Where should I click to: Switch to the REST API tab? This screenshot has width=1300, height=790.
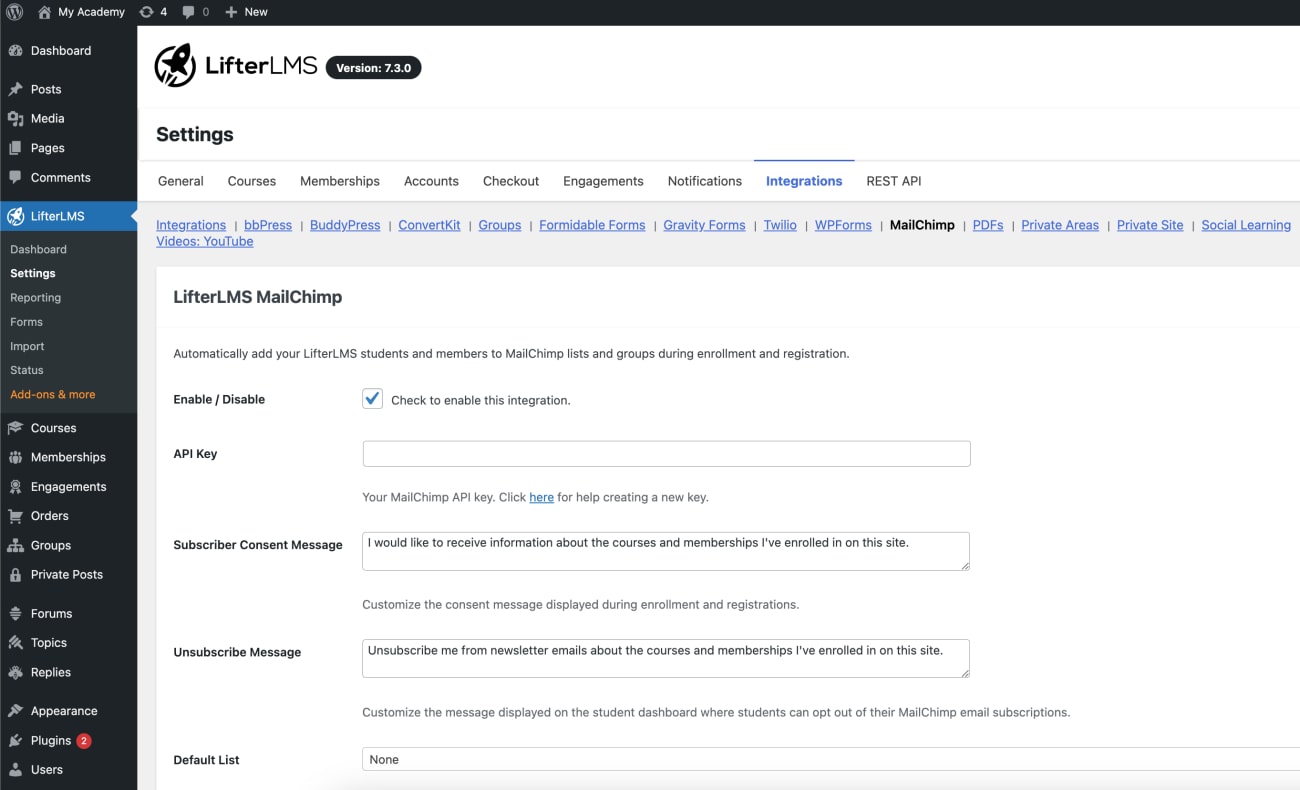click(894, 181)
